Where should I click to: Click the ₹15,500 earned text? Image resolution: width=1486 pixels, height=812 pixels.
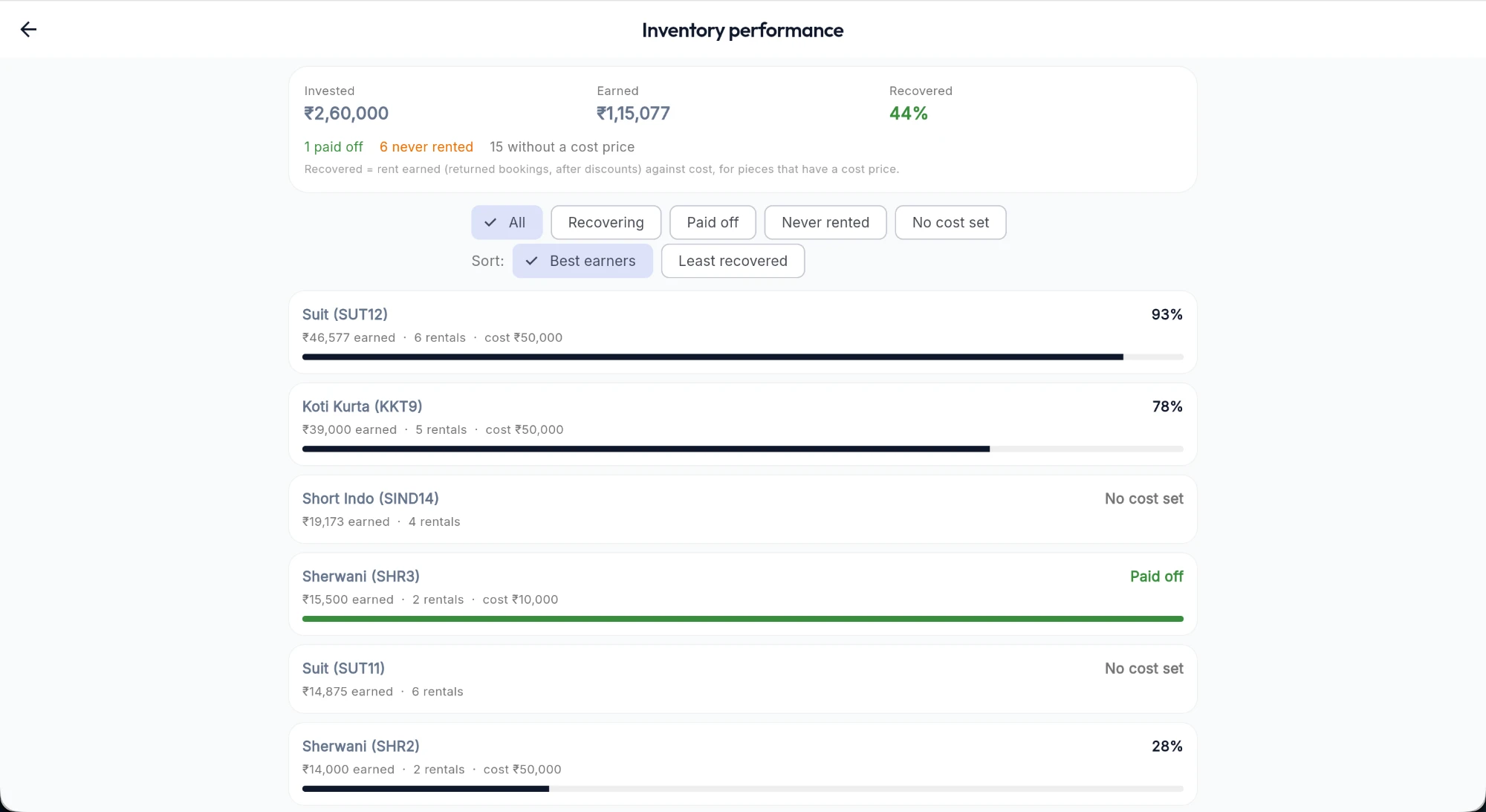click(x=348, y=600)
